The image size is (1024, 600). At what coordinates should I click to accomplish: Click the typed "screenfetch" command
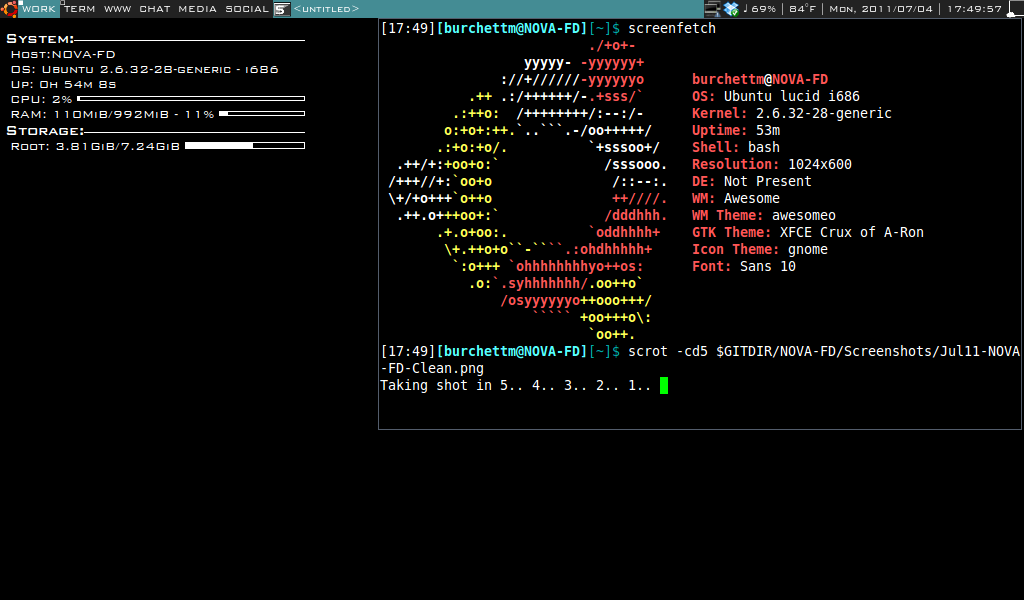pos(672,28)
